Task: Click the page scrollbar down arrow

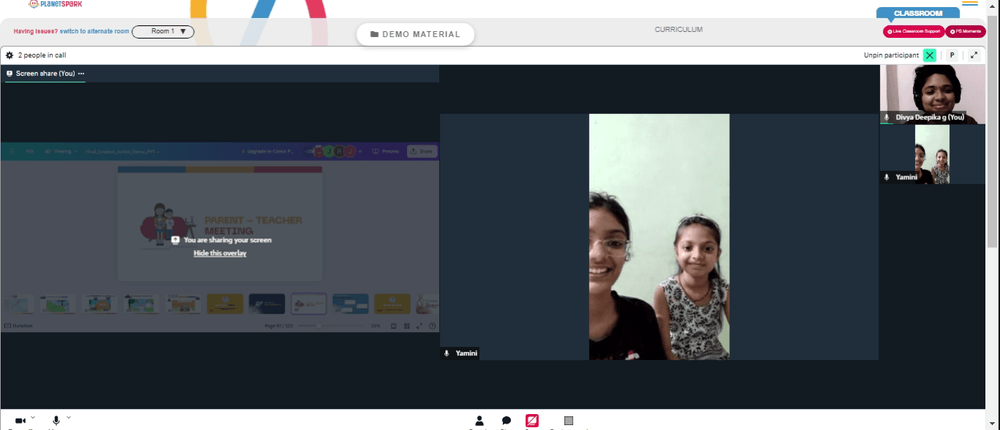Action: click(992, 422)
